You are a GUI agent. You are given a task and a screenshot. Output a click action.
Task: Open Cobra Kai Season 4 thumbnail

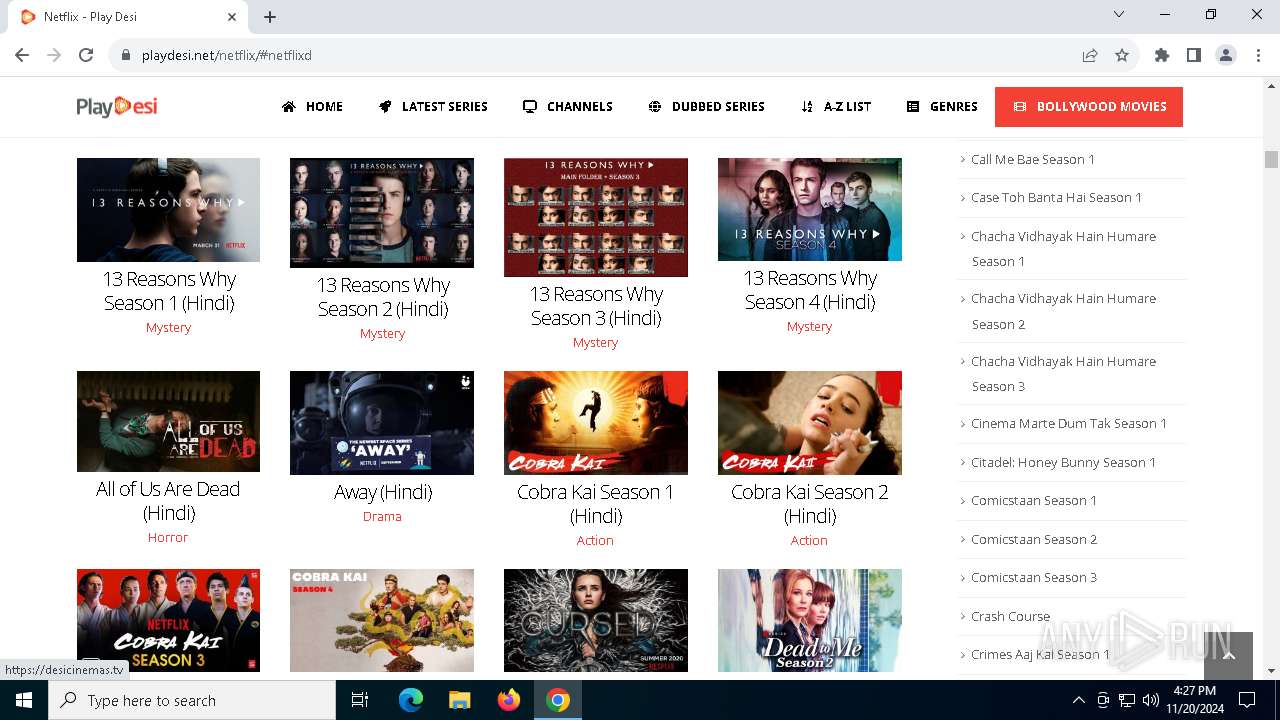(382, 620)
